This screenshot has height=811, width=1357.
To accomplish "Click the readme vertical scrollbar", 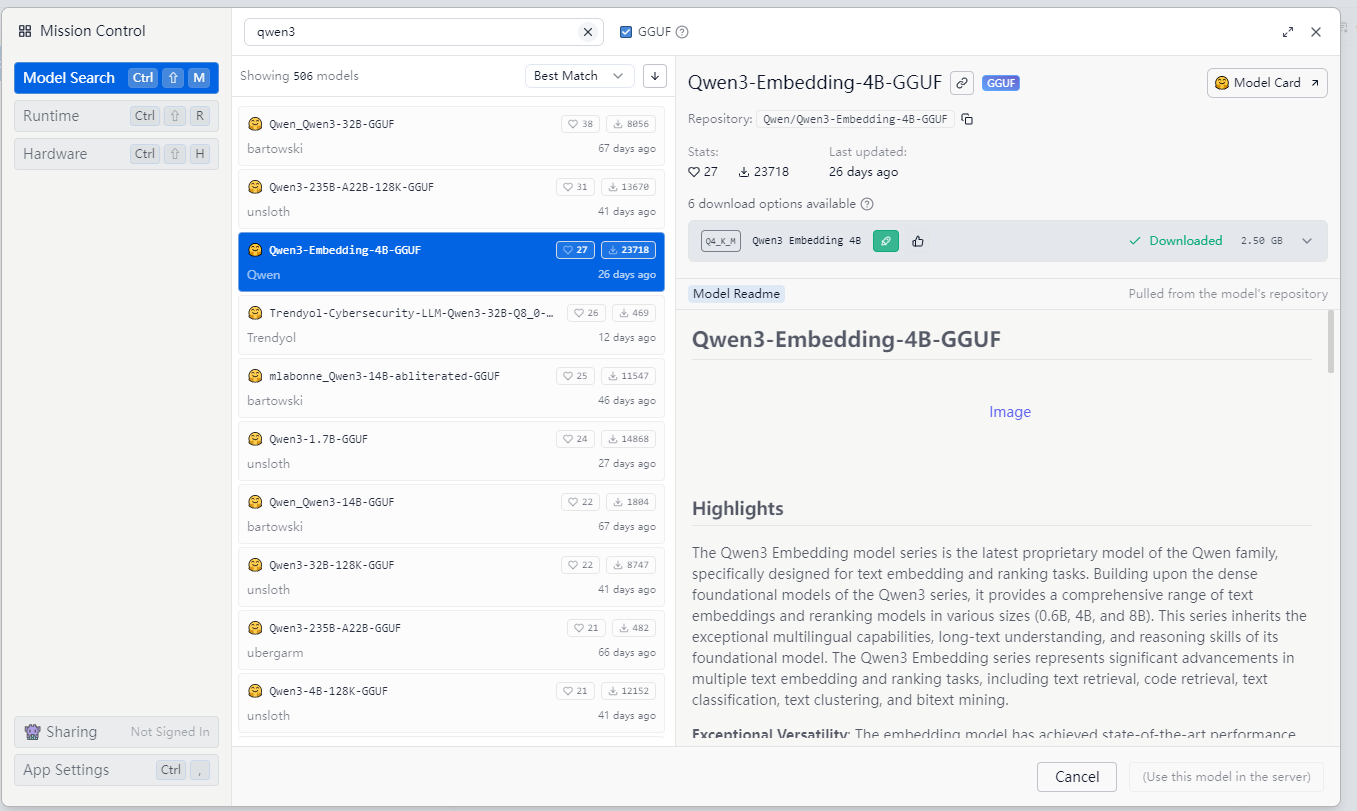I will click(x=1330, y=342).
